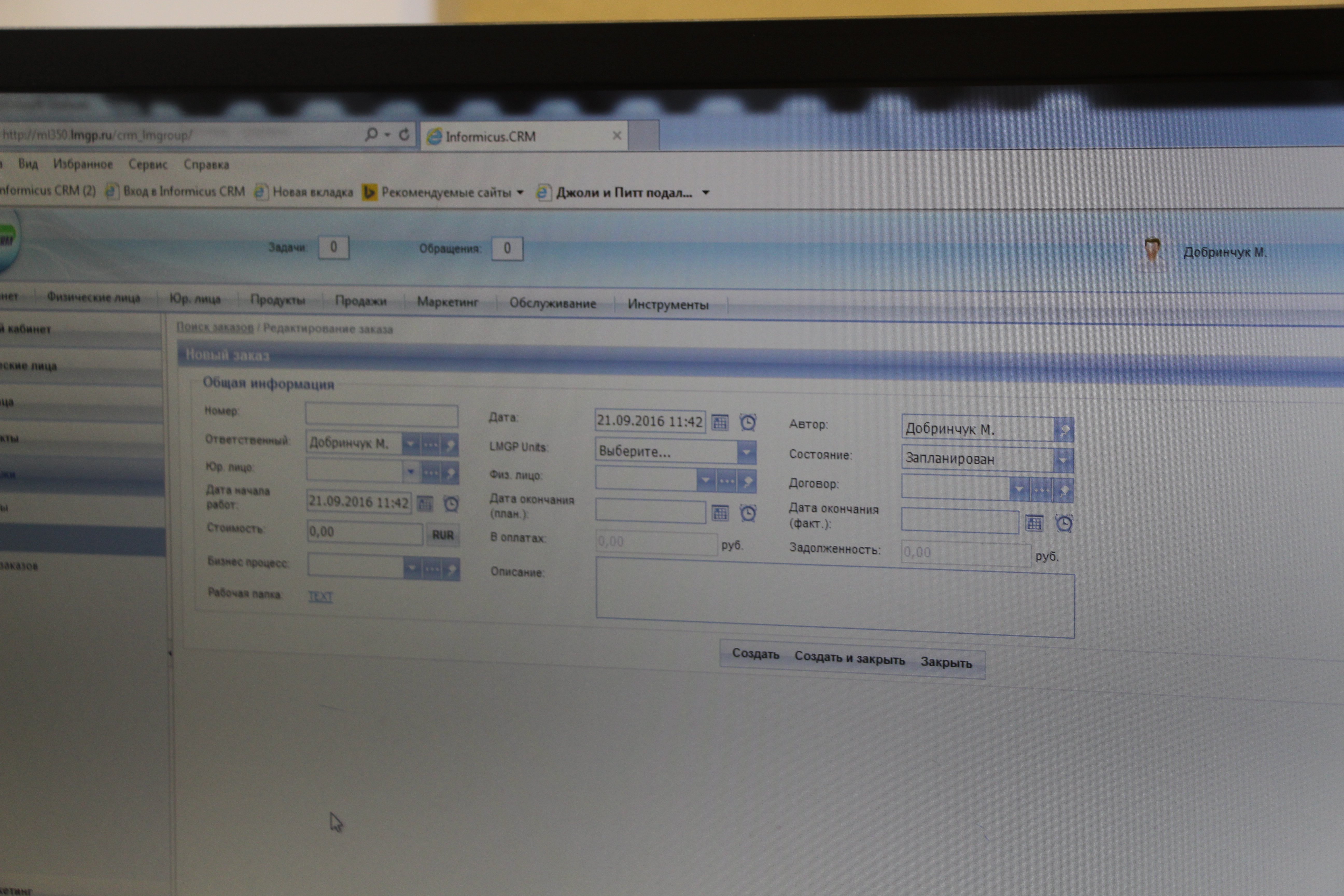Click the ellipsis button for Договор field
This screenshot has height=896, width=1344.
[1041, 490]
